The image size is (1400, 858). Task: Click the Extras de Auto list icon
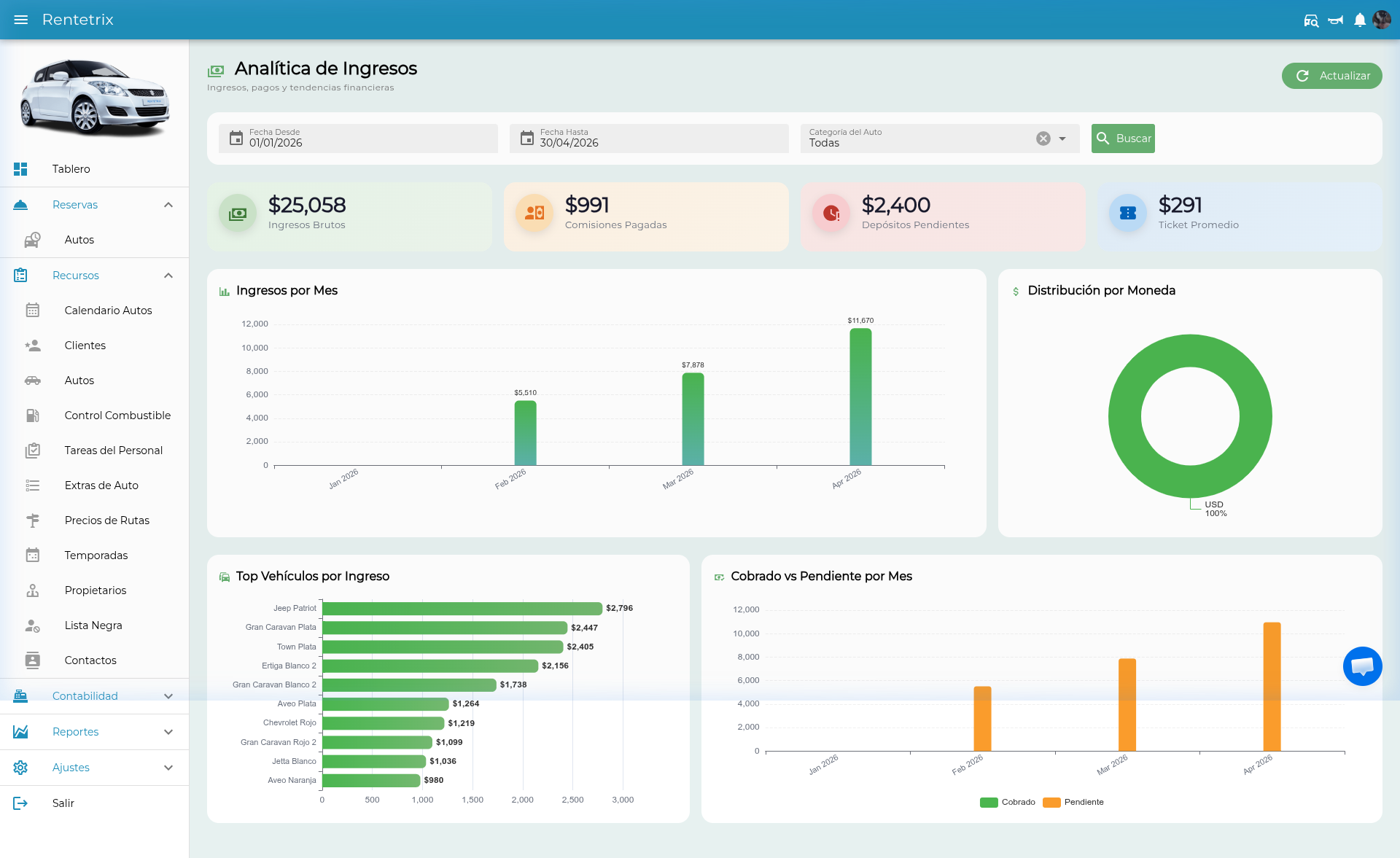point(33,485)
